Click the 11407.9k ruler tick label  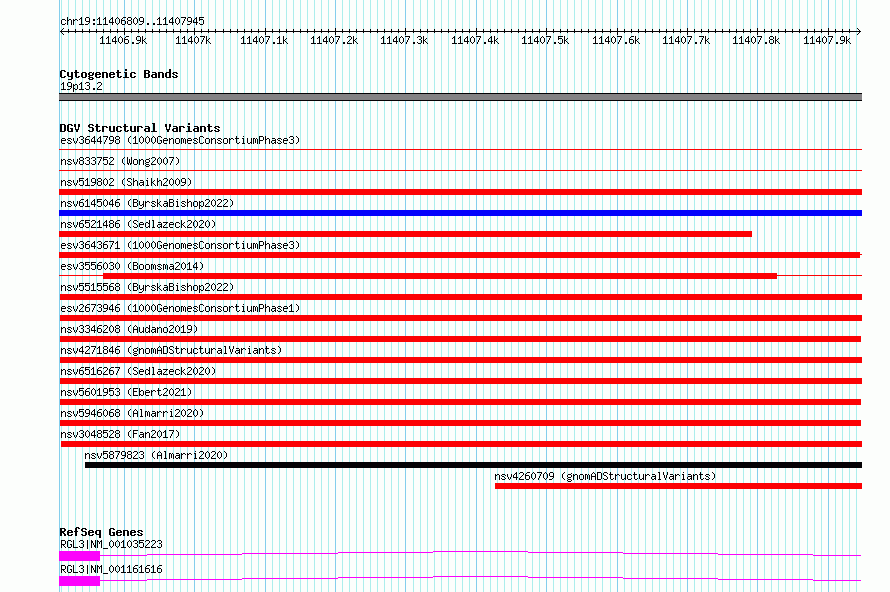tap(827, 40)
